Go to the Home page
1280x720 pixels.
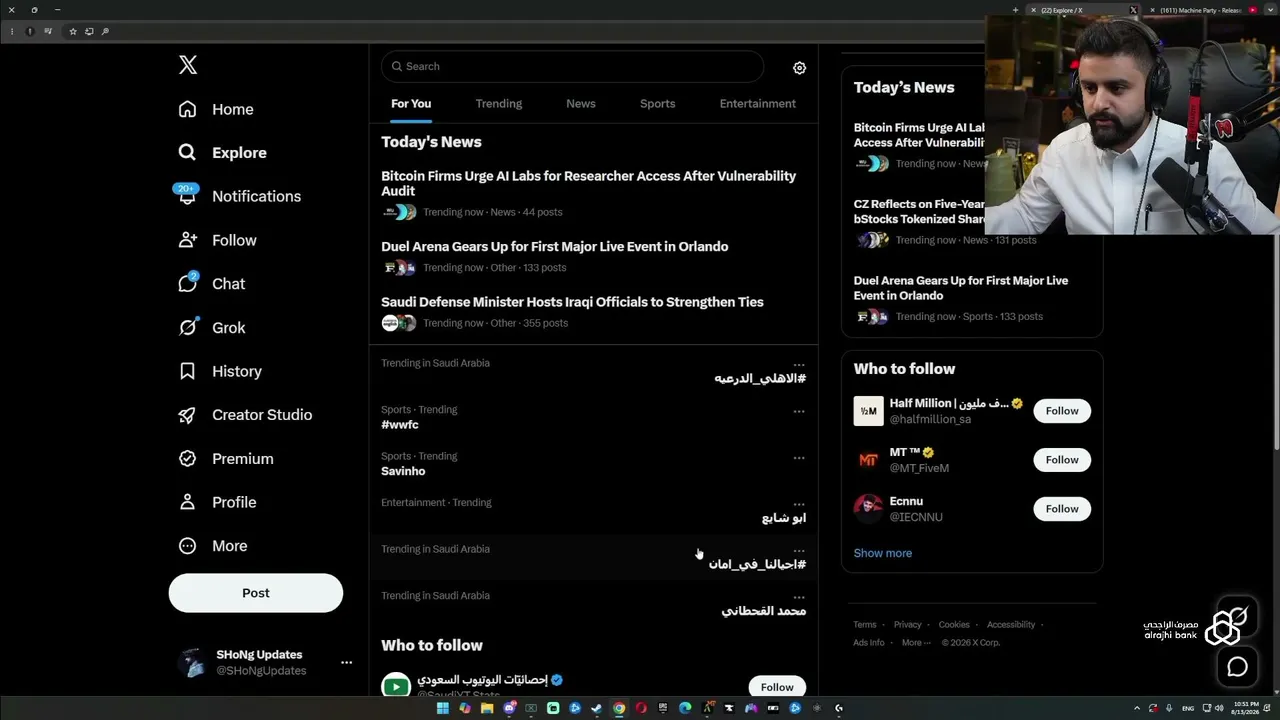coord(217,109)
